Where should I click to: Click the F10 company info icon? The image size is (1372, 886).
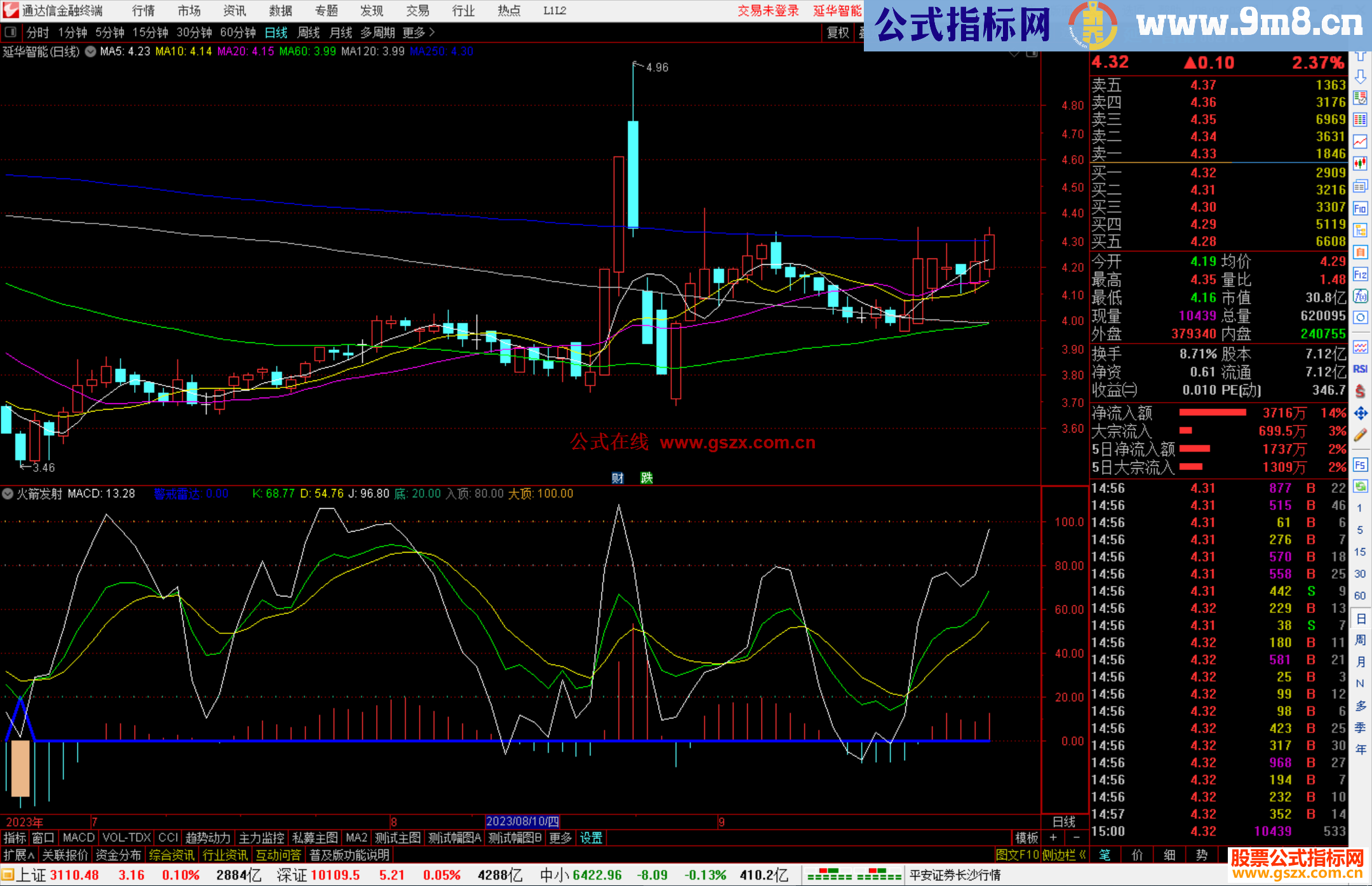[1360, 208]
